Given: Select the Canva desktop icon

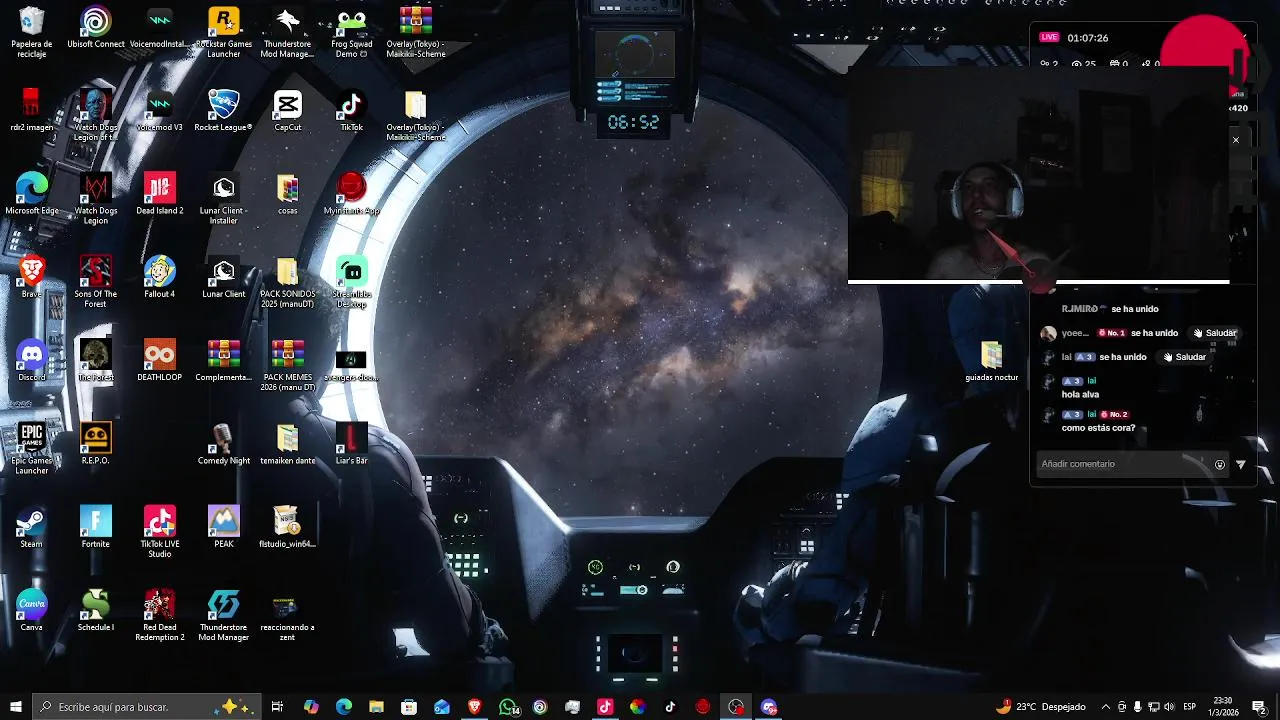Looking at the screenshot, I should pos(32,610).
